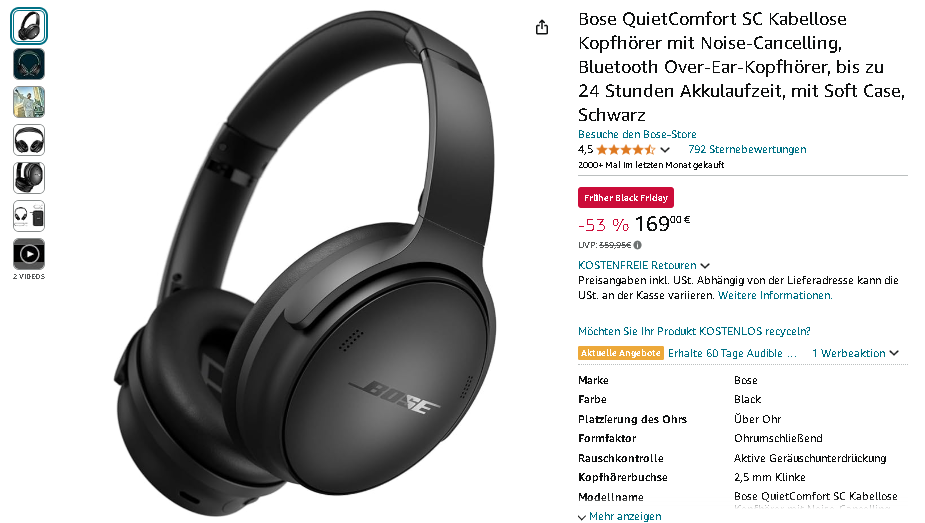Expand the star rating dropdown chevron

pos(665,150)
